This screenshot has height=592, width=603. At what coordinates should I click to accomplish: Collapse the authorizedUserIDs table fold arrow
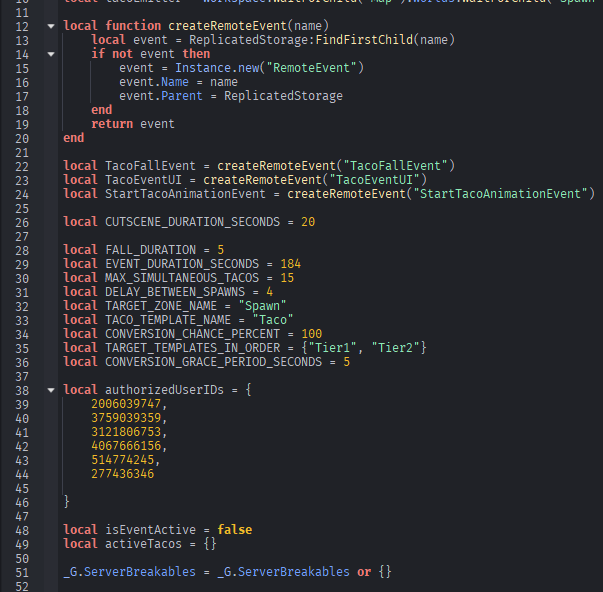51,390
